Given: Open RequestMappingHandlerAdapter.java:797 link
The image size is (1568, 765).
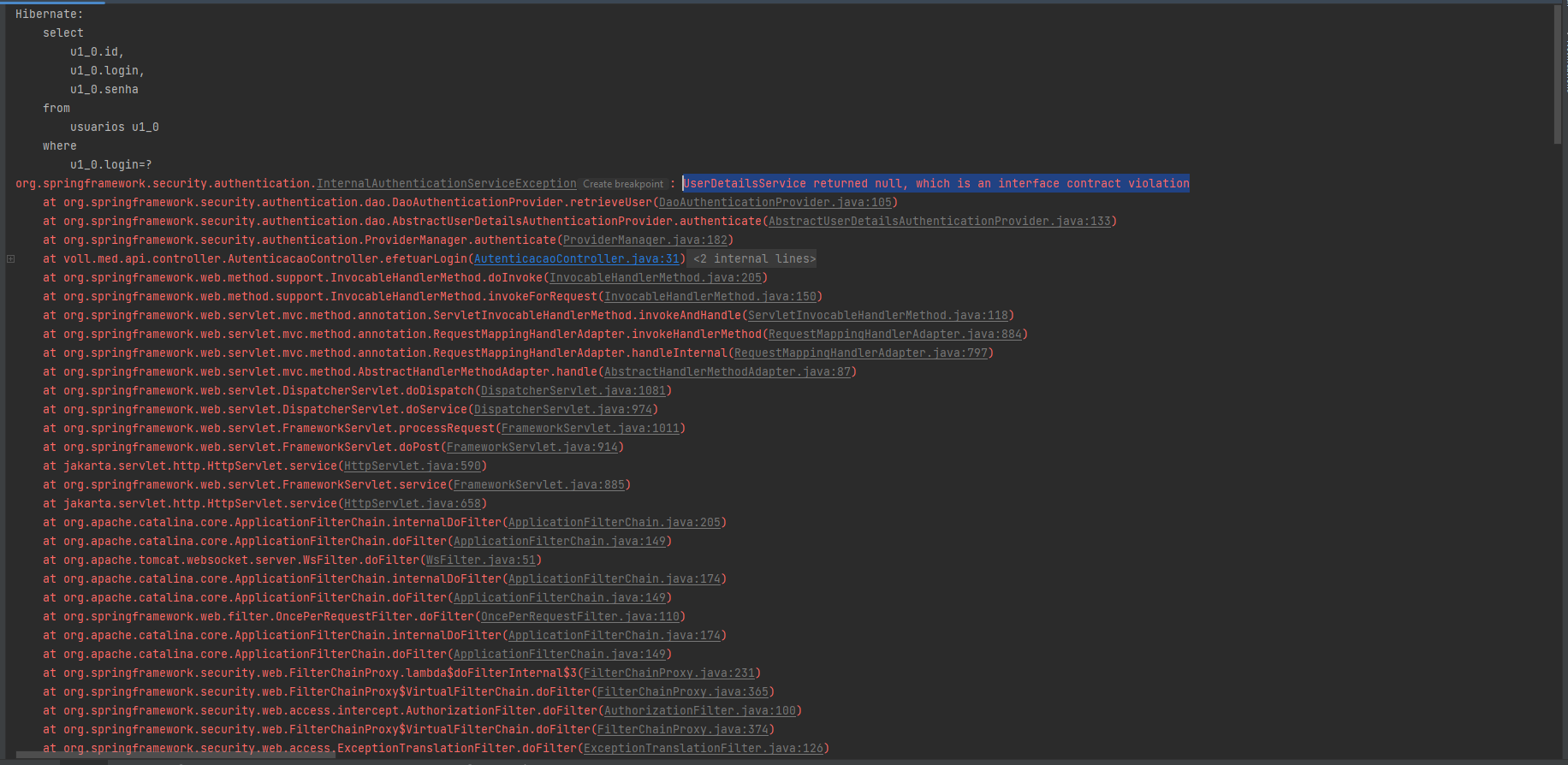Looking at the screenshot, I should 861,353.
